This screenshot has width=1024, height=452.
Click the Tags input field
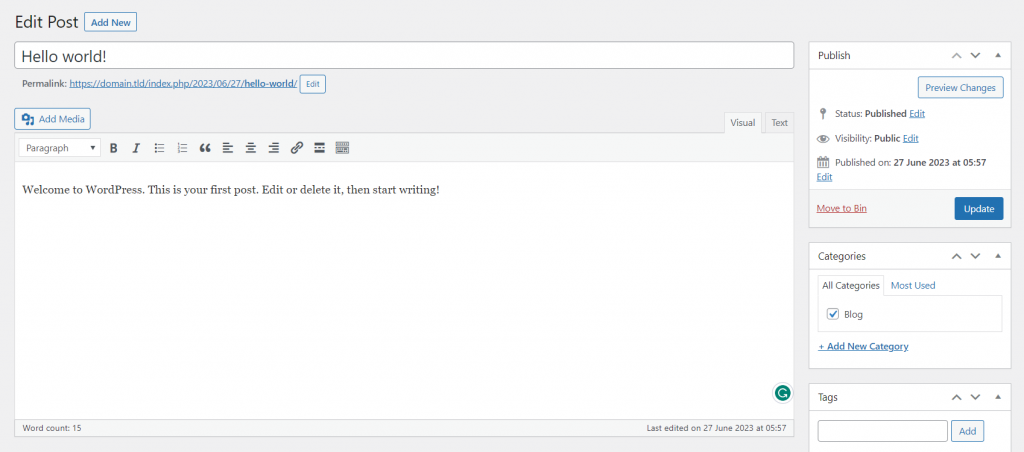[882, 431]
